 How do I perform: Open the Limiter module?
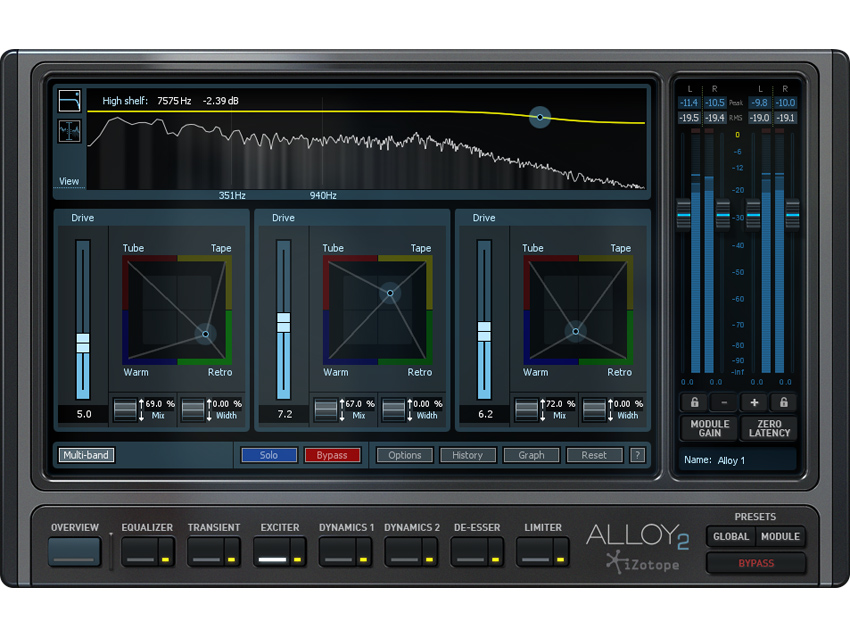pos(536,551)
